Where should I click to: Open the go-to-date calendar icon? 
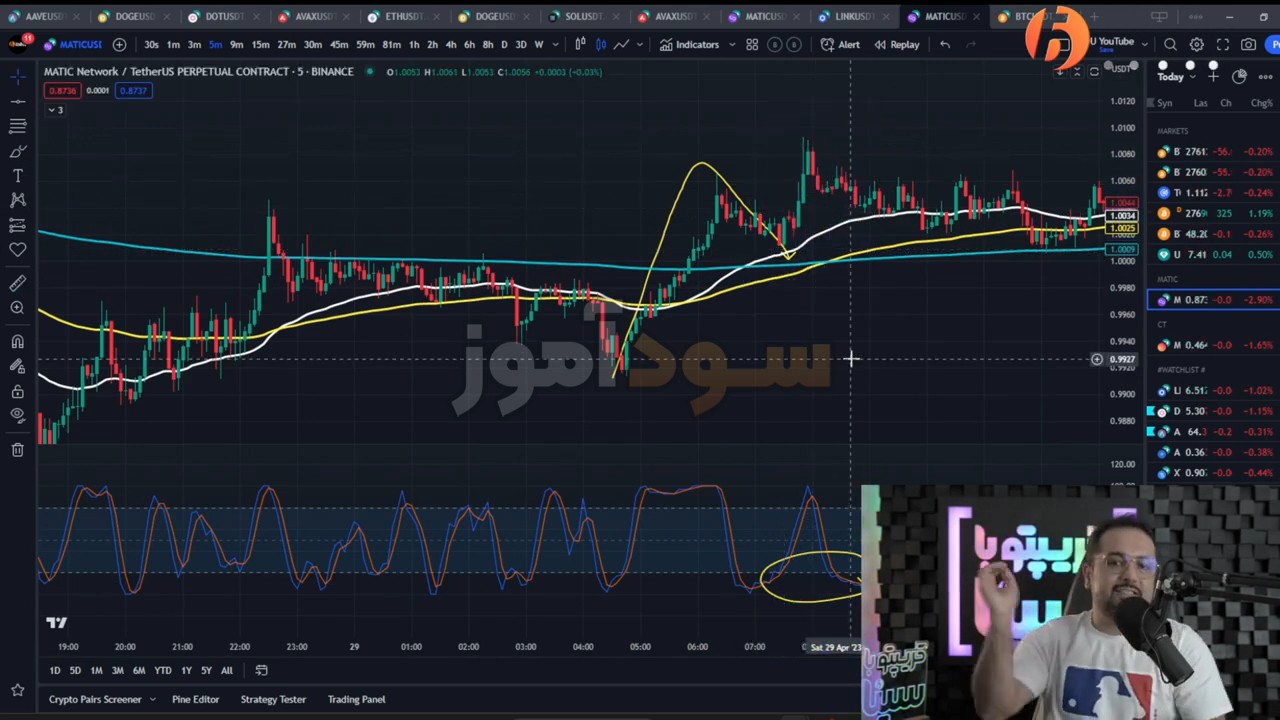click(x=261, y=670)
